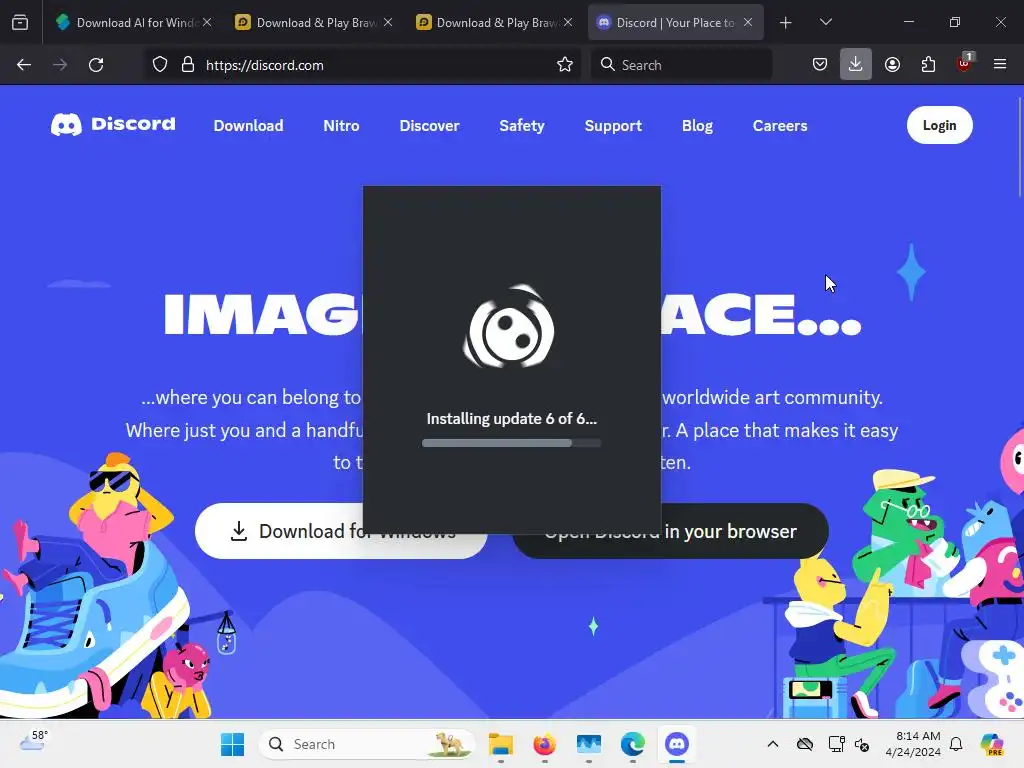Click the OneDrive cloud tray icon

click(805, 744)
